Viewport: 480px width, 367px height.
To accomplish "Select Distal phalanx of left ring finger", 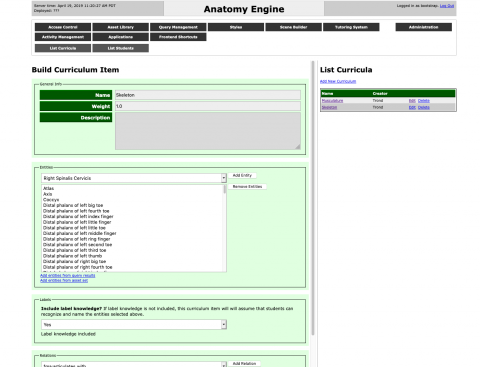I will [x=77, y=239].
